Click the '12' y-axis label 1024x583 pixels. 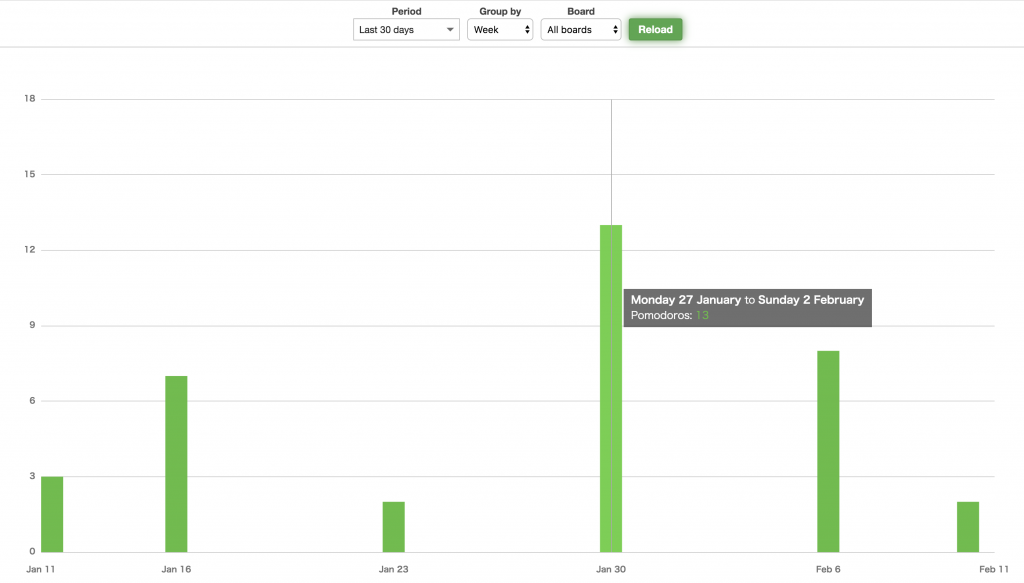[x=30, y=249]
